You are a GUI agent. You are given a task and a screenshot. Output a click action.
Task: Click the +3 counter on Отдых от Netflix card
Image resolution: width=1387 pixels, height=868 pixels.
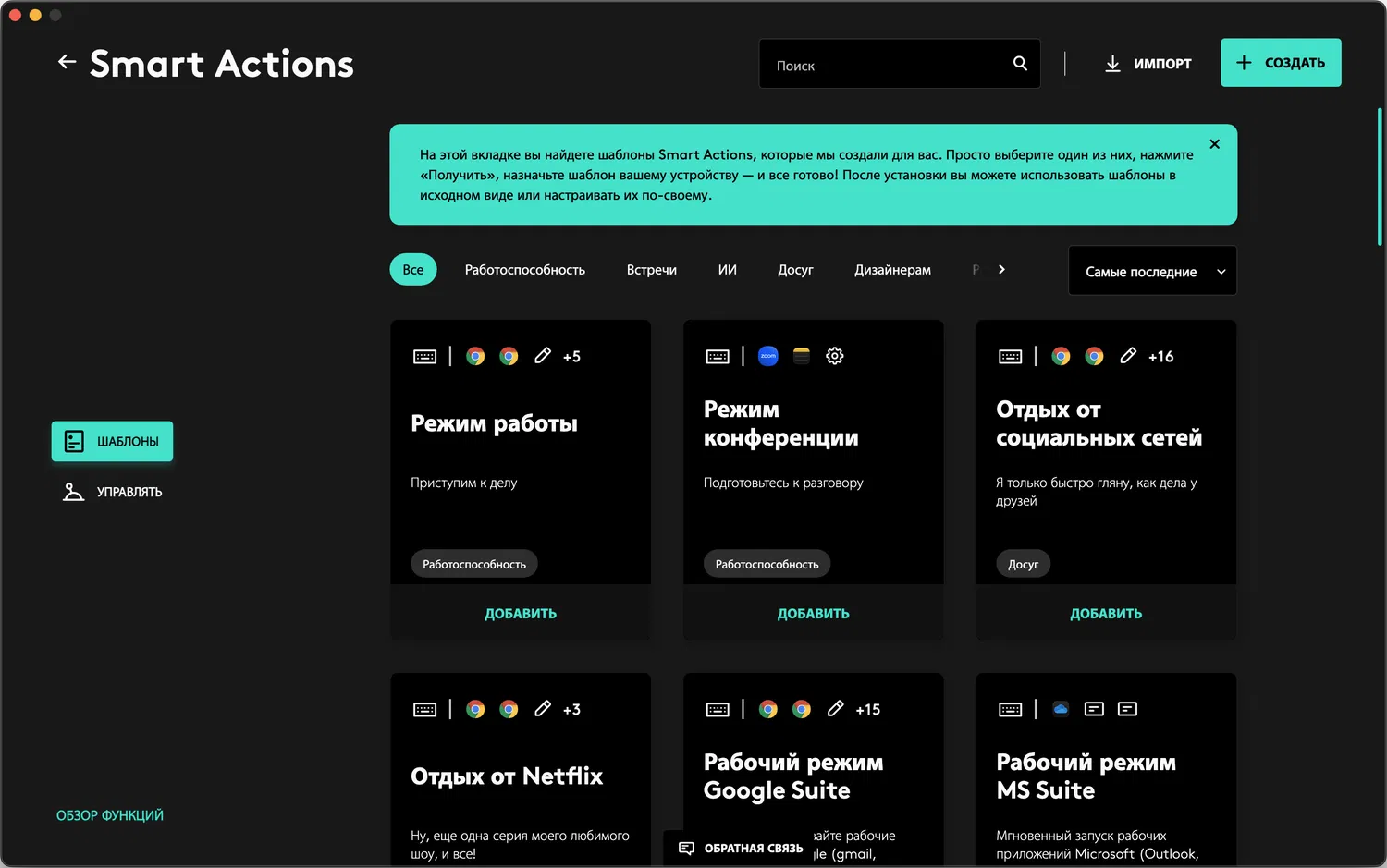tap(572, 710)
